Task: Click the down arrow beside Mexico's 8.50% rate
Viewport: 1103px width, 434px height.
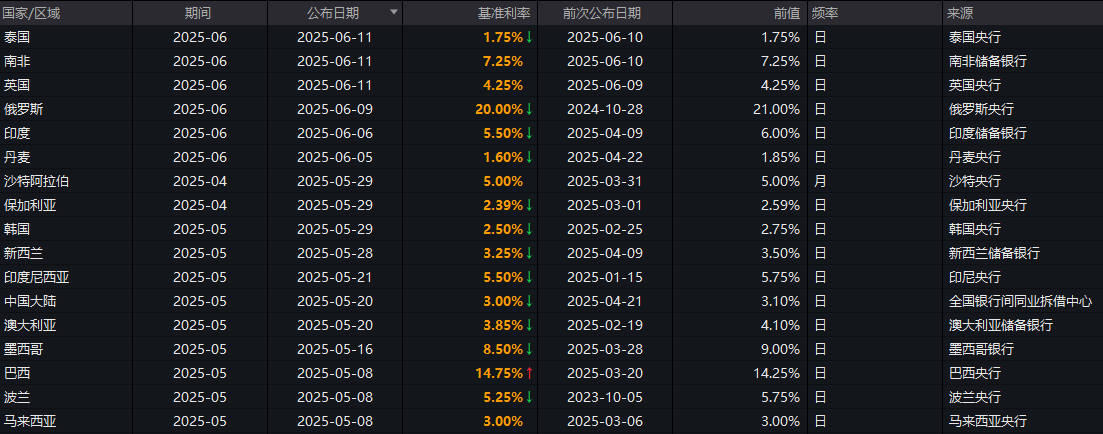Action: coord(529,349)
